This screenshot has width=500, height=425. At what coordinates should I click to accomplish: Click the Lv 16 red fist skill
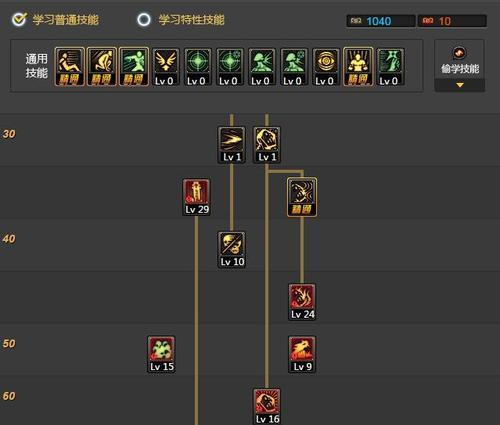267,406
